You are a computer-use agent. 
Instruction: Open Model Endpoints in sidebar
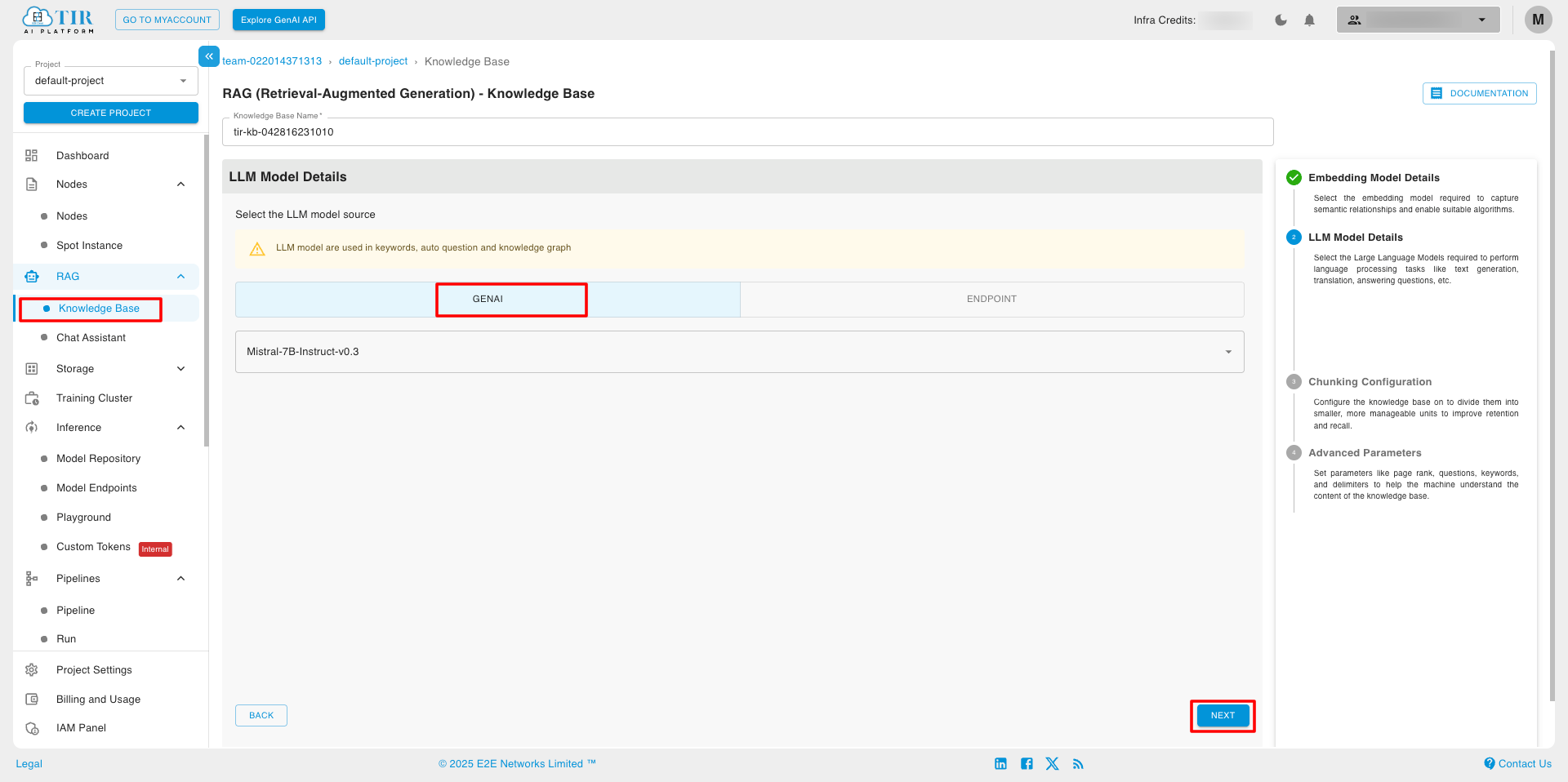point(96,488)
